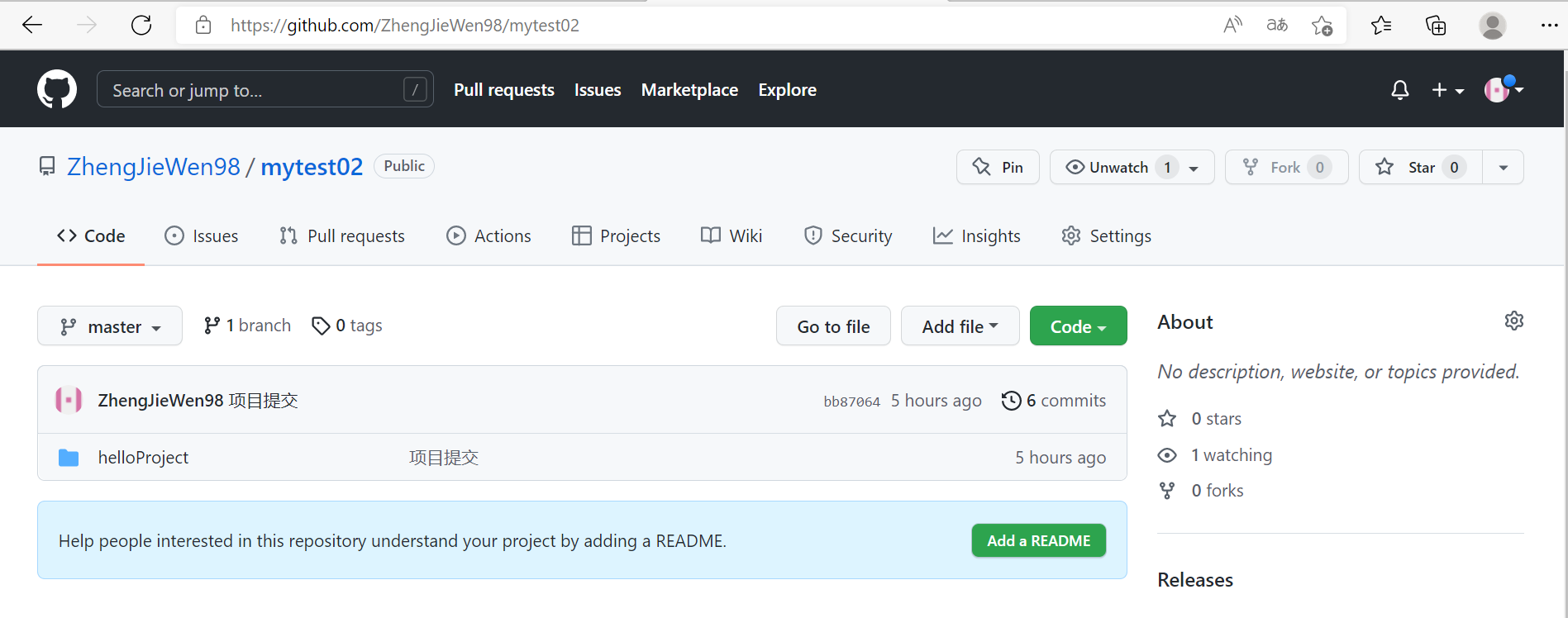Open the helloProject row commit message 项目提交
The image size is (1568, 618).
point(444,458)
